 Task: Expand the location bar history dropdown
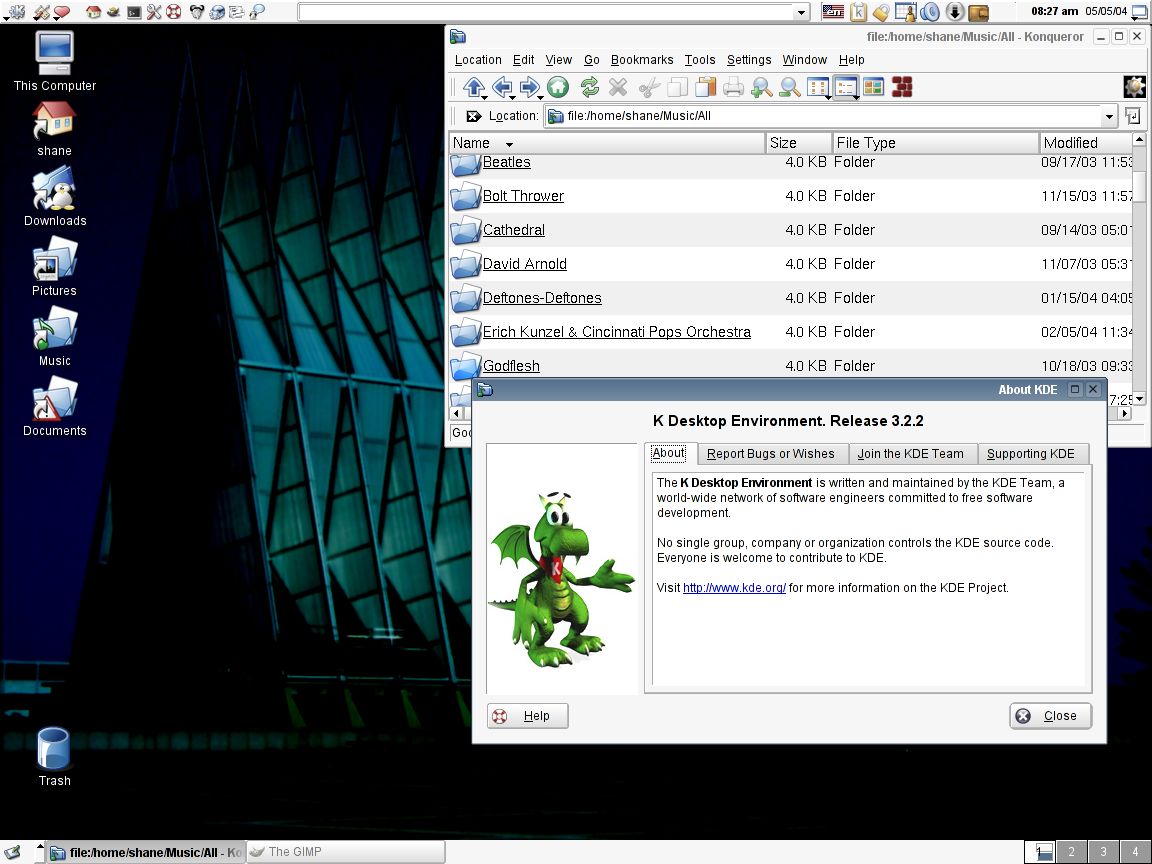1109,116
